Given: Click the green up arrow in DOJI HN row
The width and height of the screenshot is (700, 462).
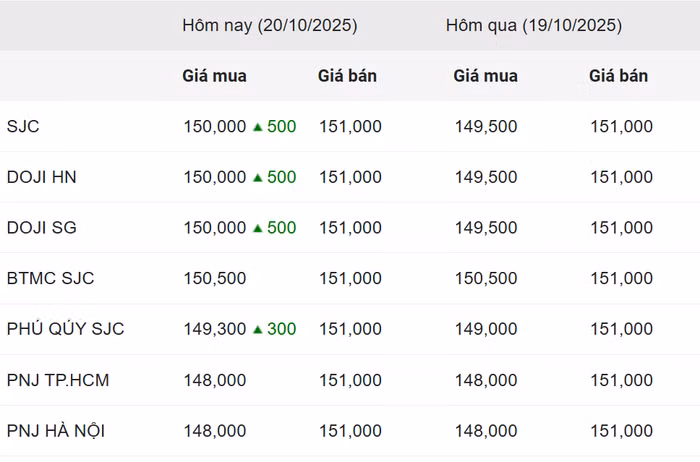Looking at the screenshot, I should tap(257, 178).
